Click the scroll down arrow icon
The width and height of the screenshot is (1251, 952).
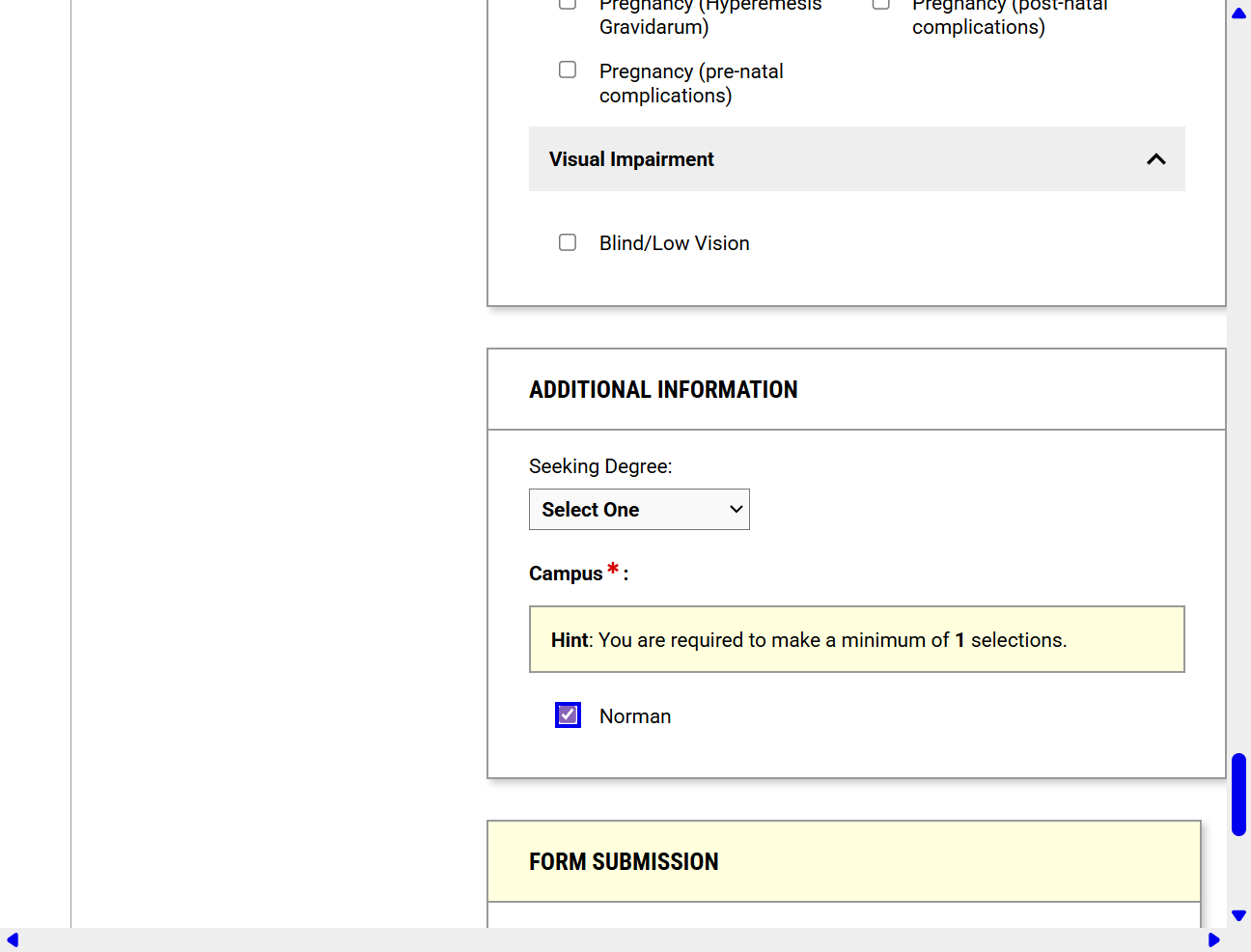point(1238,915)
